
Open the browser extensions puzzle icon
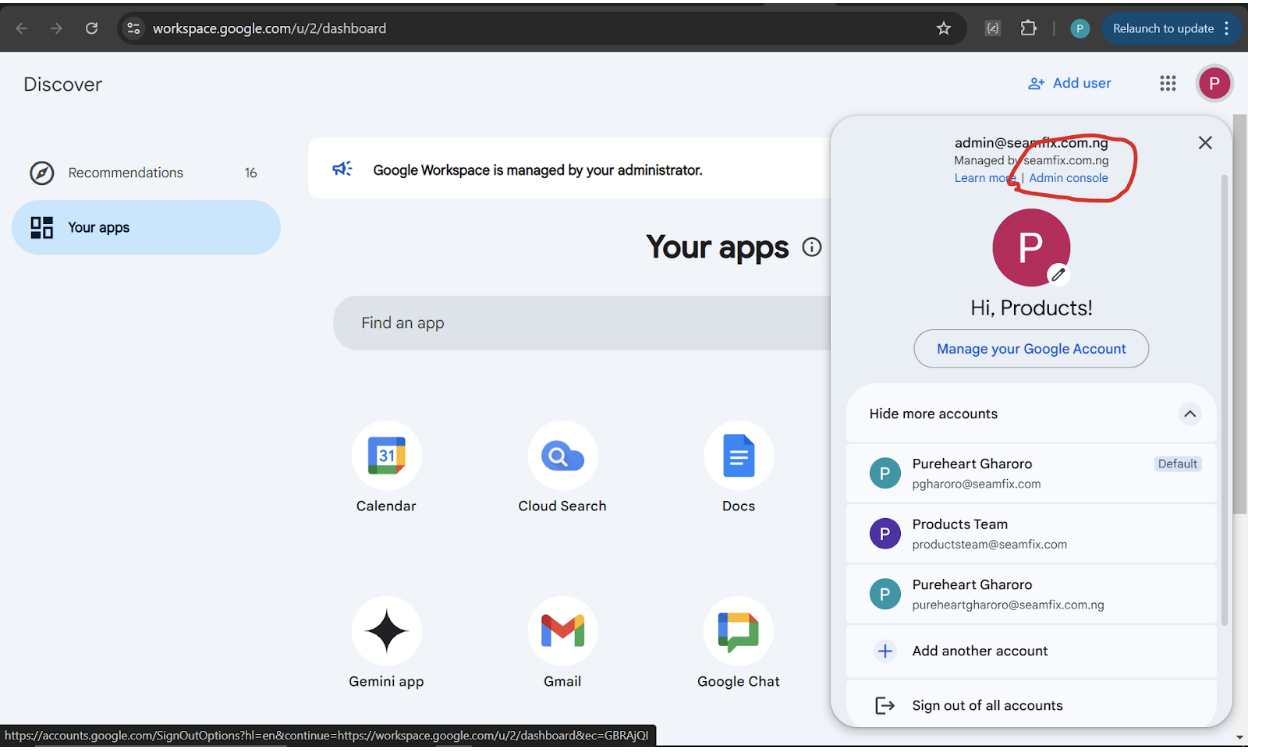(x=1028, y=28)
